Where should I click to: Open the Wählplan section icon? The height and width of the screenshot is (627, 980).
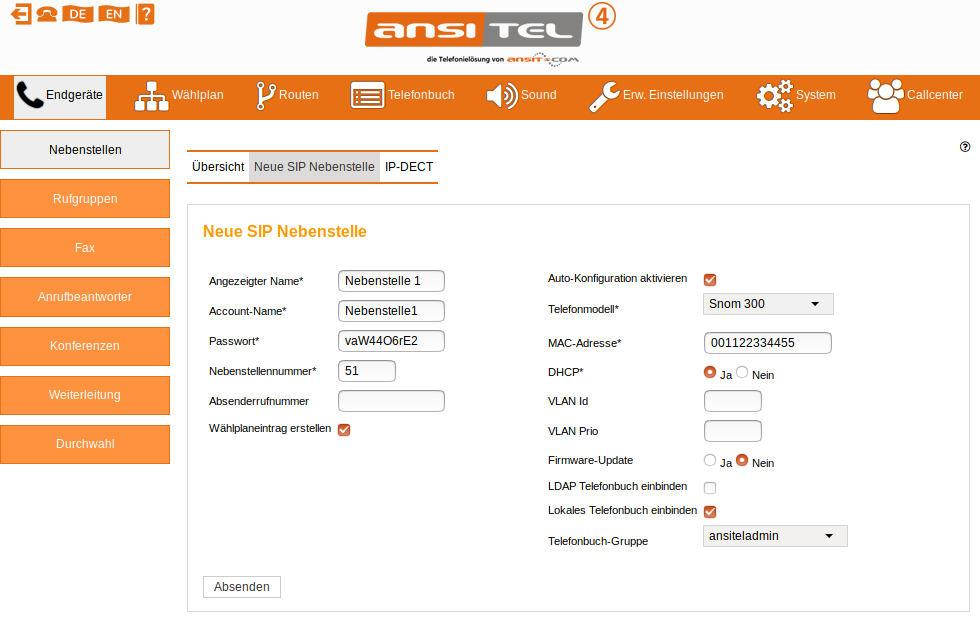click(150, 96)
